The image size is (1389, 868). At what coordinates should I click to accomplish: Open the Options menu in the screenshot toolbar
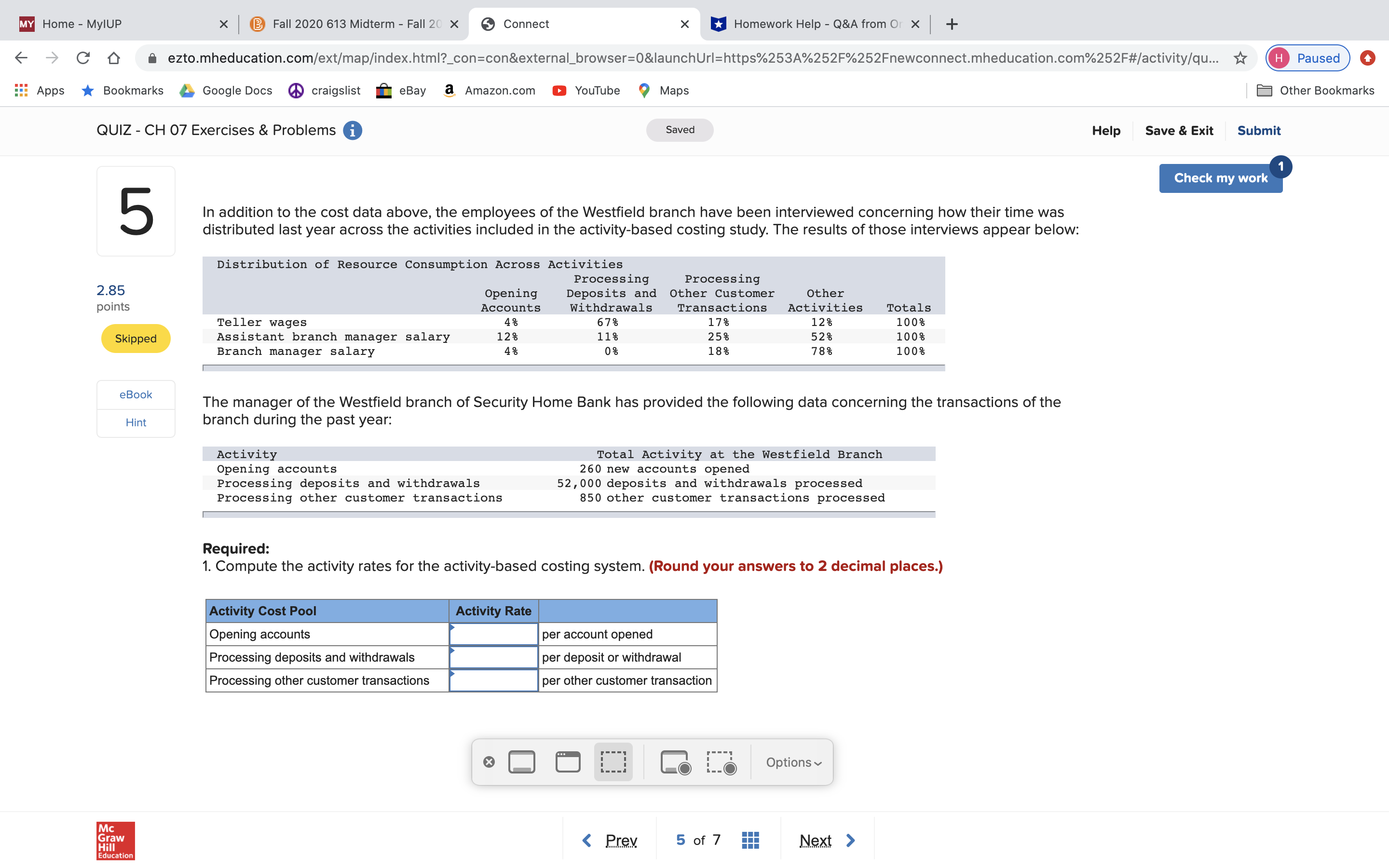coord(792,762)
